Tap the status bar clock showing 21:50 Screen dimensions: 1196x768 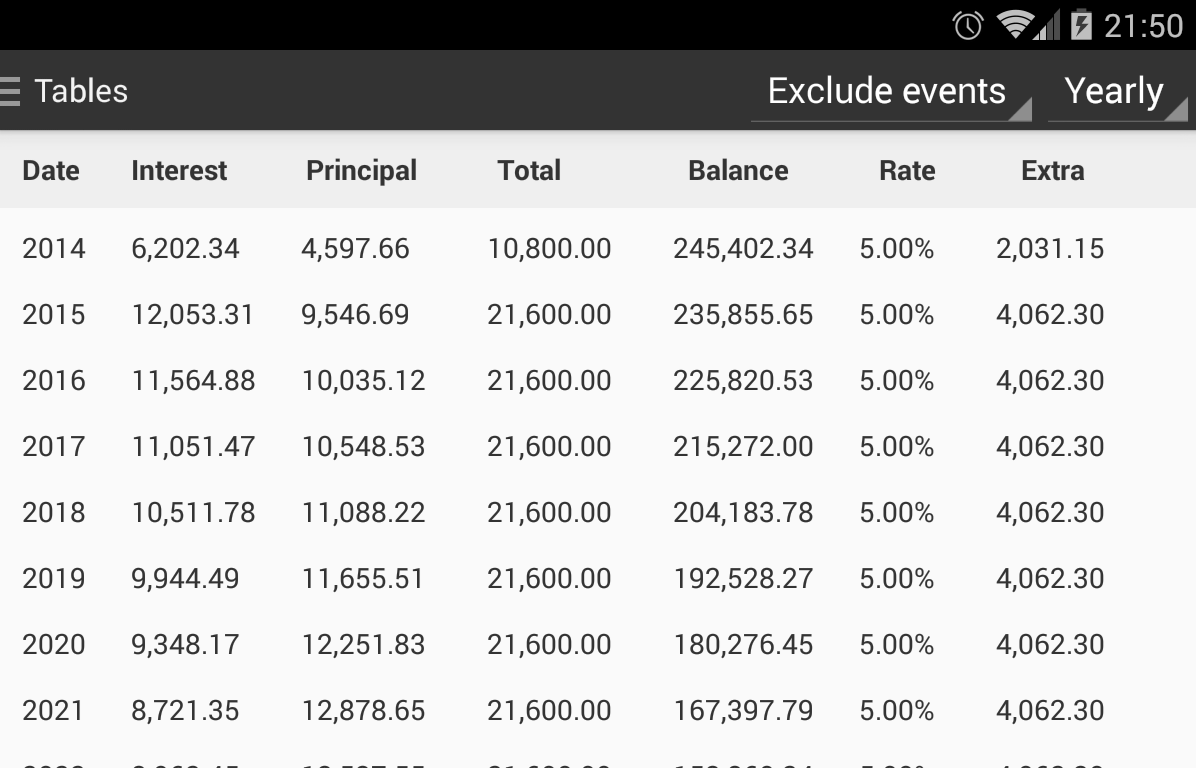(1143, 25)
